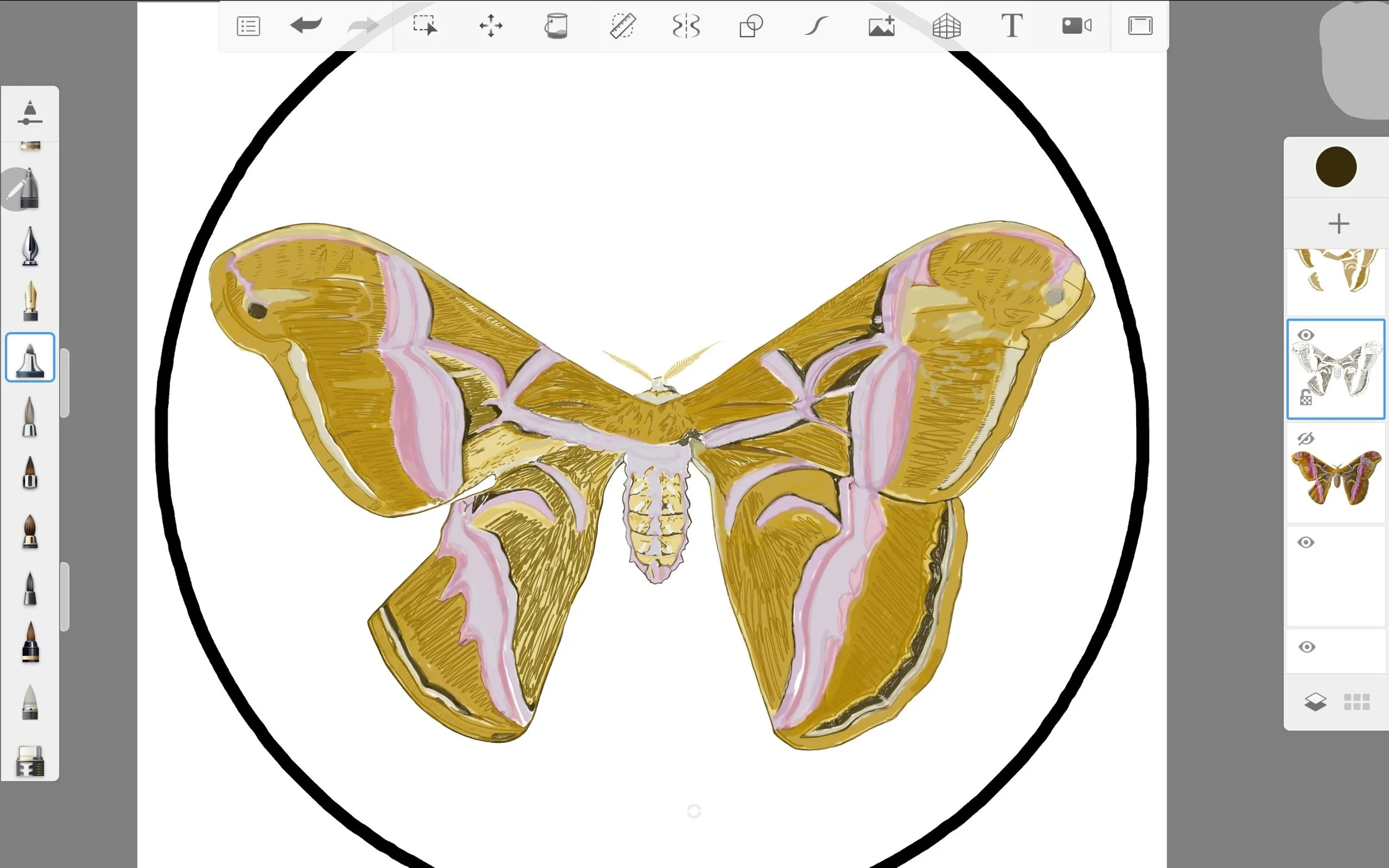Import an image with the add-image icon
Image resolution: width=1389 pixels, height=868 pixels.
[x=881, y=26]
